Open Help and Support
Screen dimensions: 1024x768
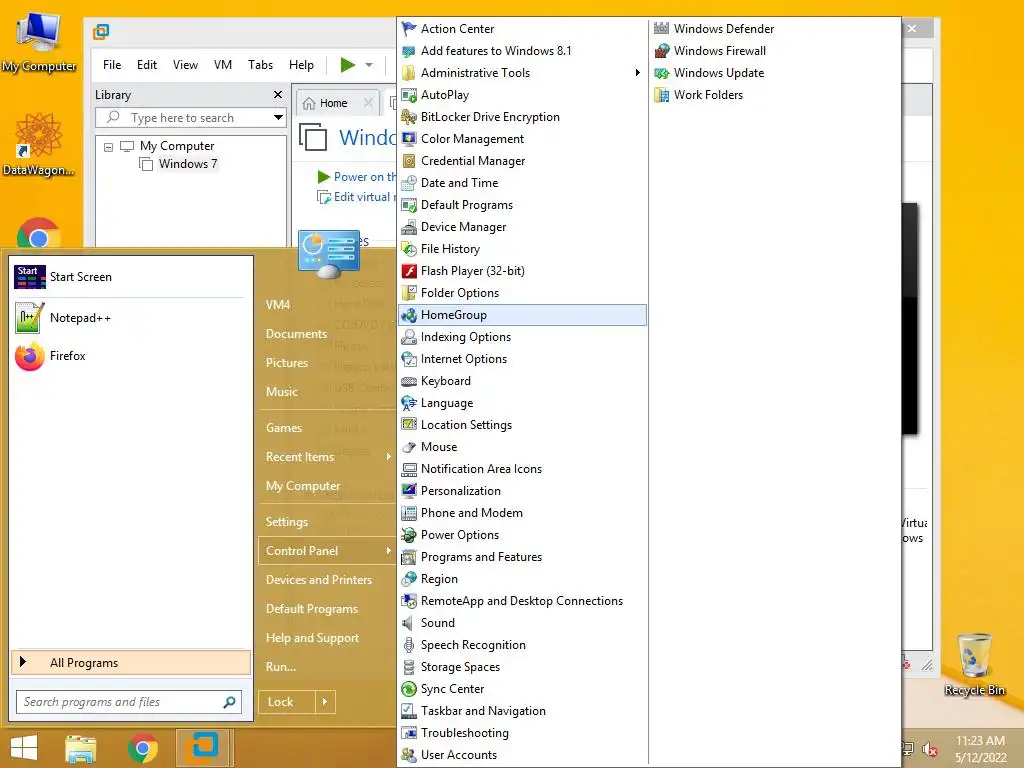(312, 638)
